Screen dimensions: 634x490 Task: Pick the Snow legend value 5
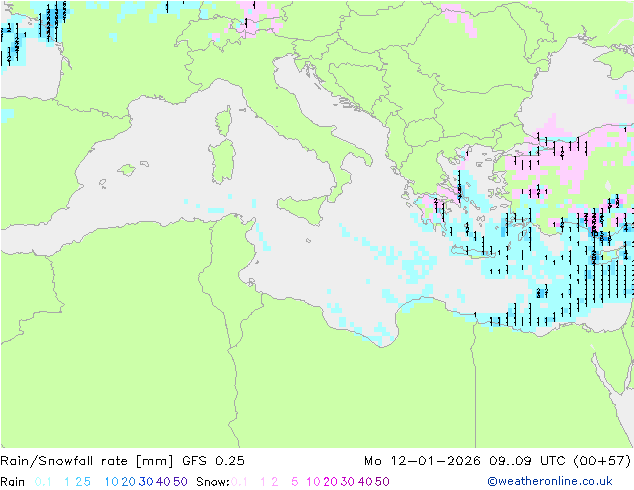[x=295, y=482]
